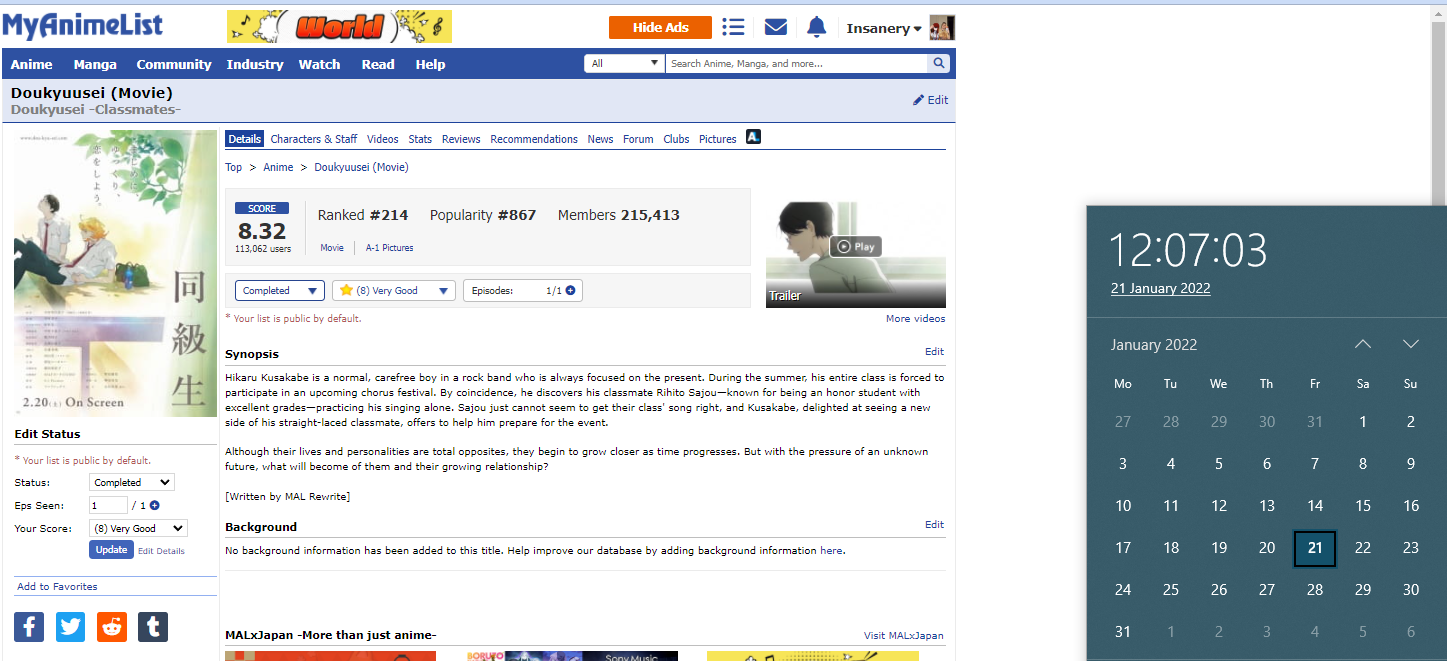This screenshot has height=661, width=1447.
Task: Click Add to Favorites
Action: point(57,587)
